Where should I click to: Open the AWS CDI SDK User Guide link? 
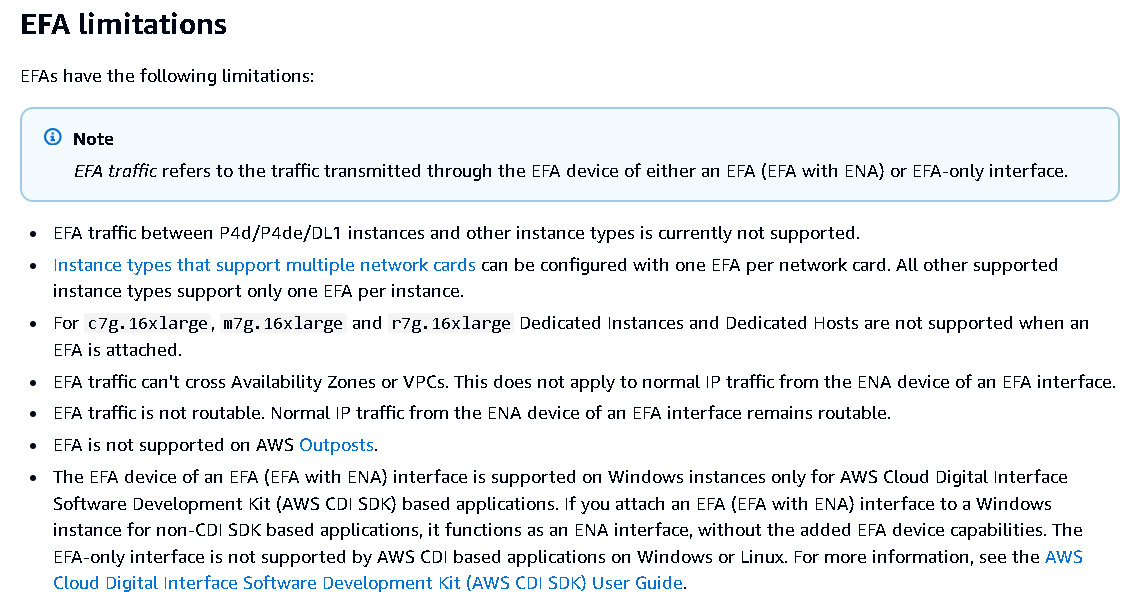[x=568, y=570]
